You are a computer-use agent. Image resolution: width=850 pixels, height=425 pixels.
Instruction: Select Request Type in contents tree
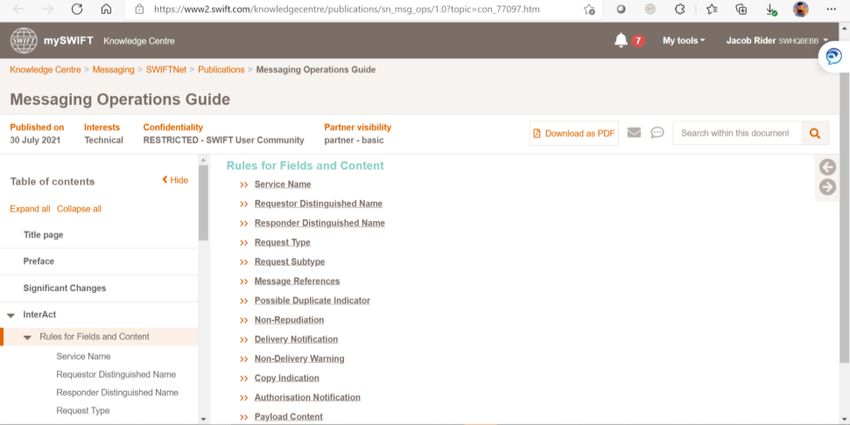[x=83, y=410]
